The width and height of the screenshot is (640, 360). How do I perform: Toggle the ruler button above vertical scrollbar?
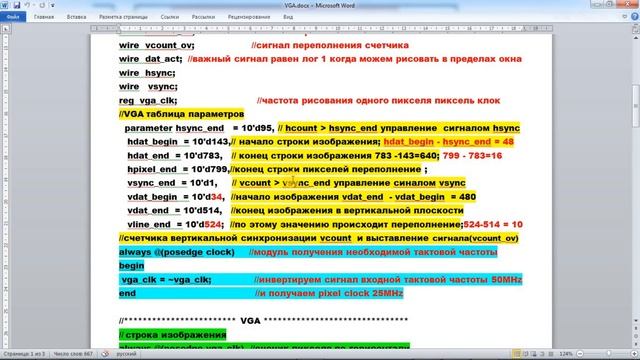coord(636,29)
